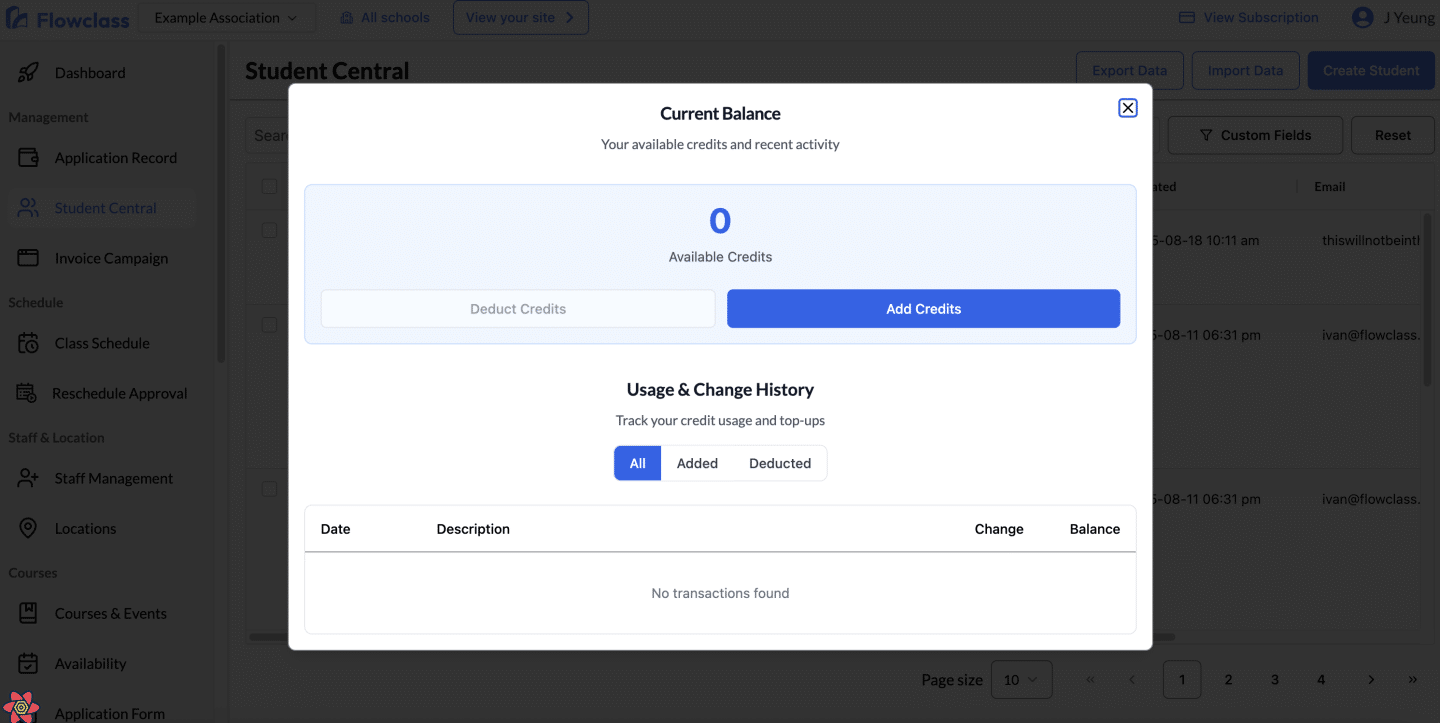Go to page 2
Viewport: 1440px width, 723px height.
(1228, 680)
